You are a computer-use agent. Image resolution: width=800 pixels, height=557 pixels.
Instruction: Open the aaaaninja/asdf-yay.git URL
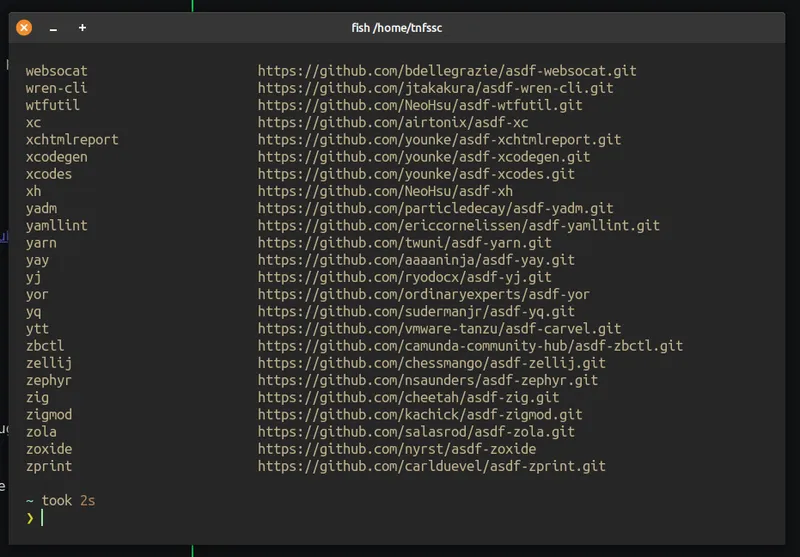click(416, 260)
